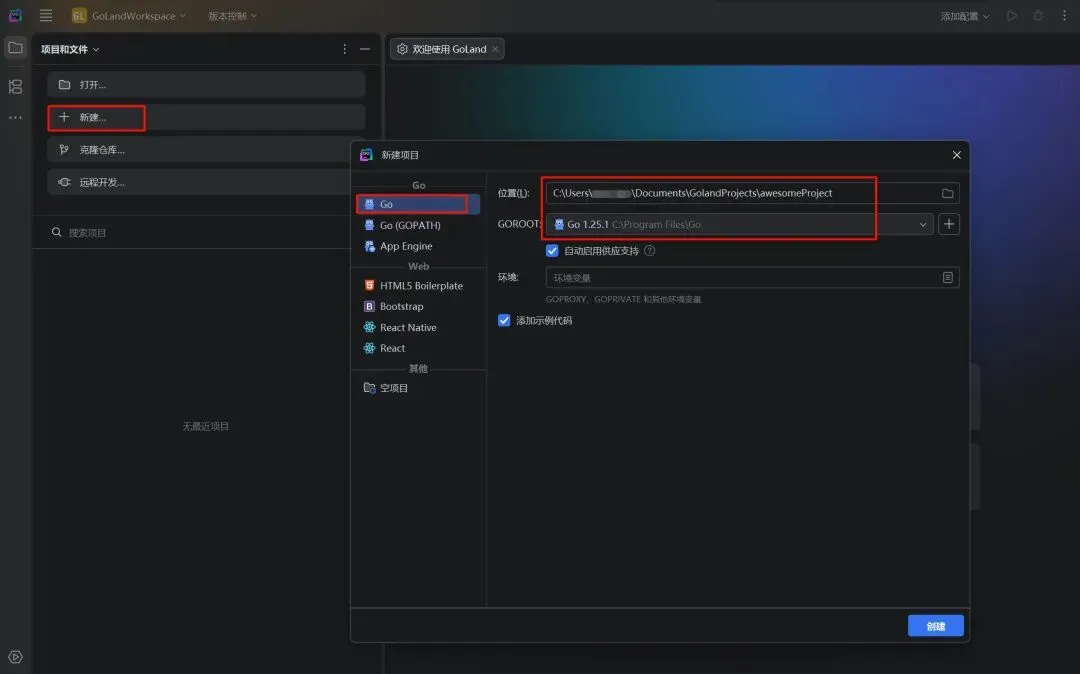1080x674 pixels.
Task: Open the 添加配置 dropdown
Action: click(965, 15)
